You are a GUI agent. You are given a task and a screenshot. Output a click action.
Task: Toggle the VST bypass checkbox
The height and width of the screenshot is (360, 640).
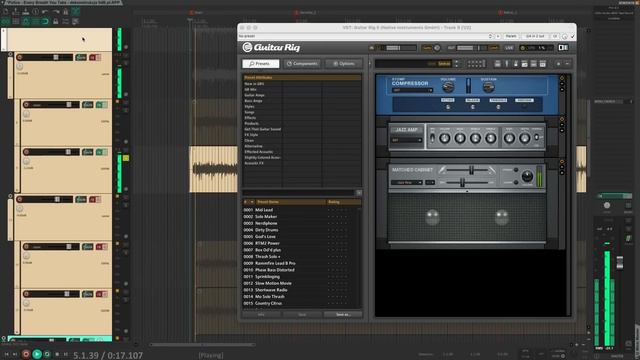[x=573, y=36]
